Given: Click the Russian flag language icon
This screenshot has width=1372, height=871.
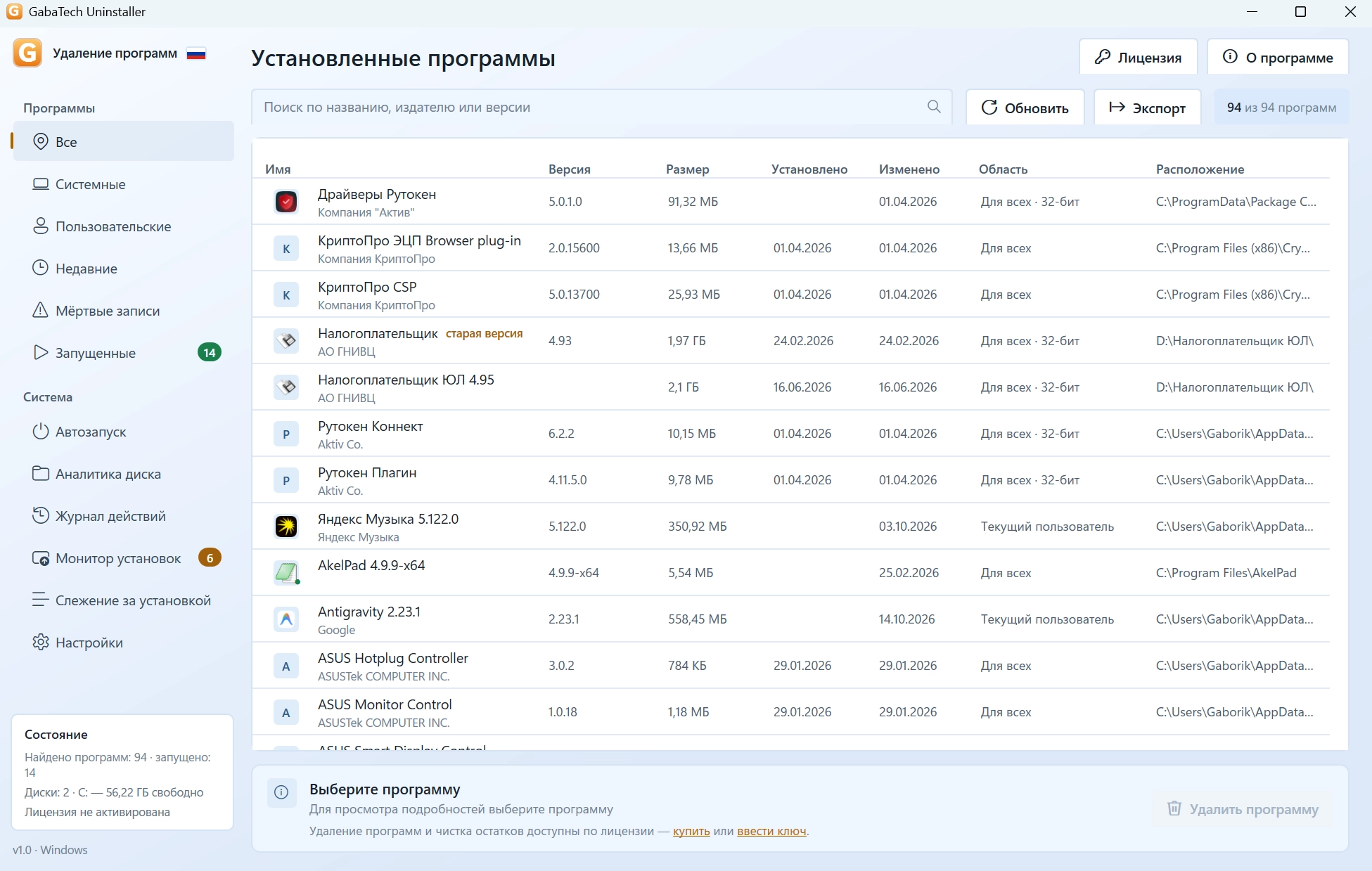Looking at the screenshot, I should (x=196, y=53).
